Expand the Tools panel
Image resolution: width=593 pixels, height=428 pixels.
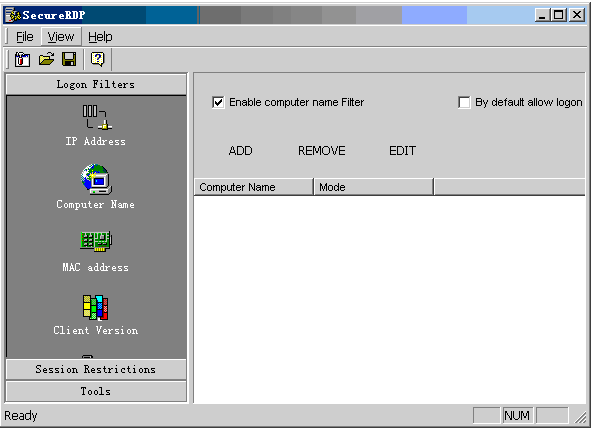96,391
